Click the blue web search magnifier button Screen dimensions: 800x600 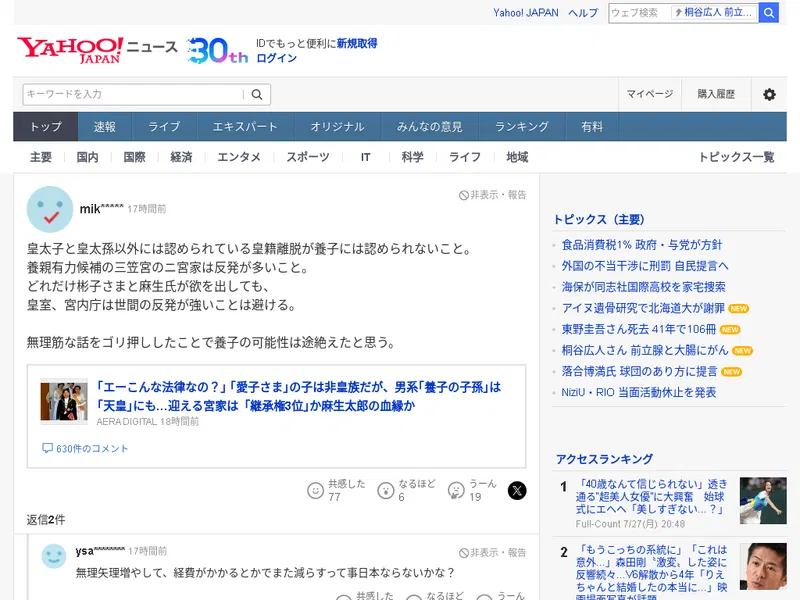click(x=768, y=12)
